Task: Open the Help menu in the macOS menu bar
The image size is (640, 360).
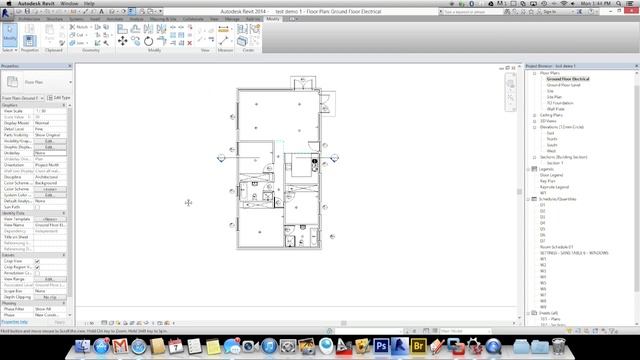Action: coord(89,3)
